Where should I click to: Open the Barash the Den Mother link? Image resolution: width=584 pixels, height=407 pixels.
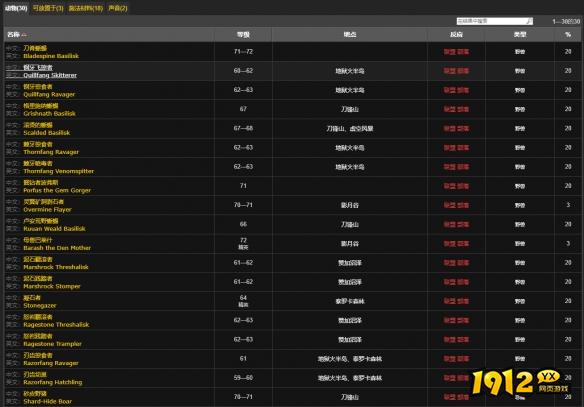point(57,248)
